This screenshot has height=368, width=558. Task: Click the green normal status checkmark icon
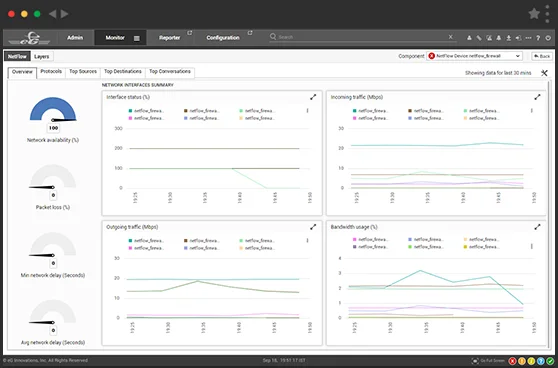[550, 361]
